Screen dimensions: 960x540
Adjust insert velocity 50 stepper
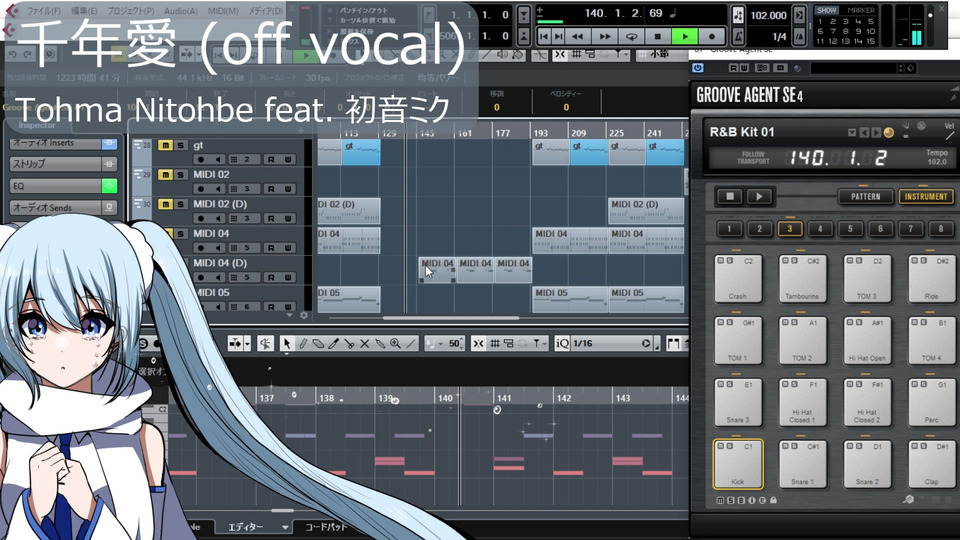[462, 343]
